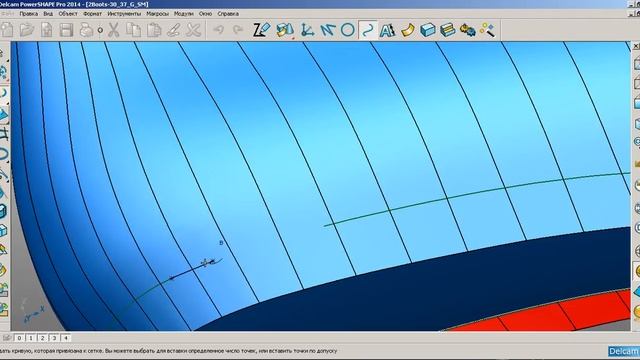Select level button 0
Image resolution: width=640 pixels, height=360 pixels.
[x=19, y=338]
